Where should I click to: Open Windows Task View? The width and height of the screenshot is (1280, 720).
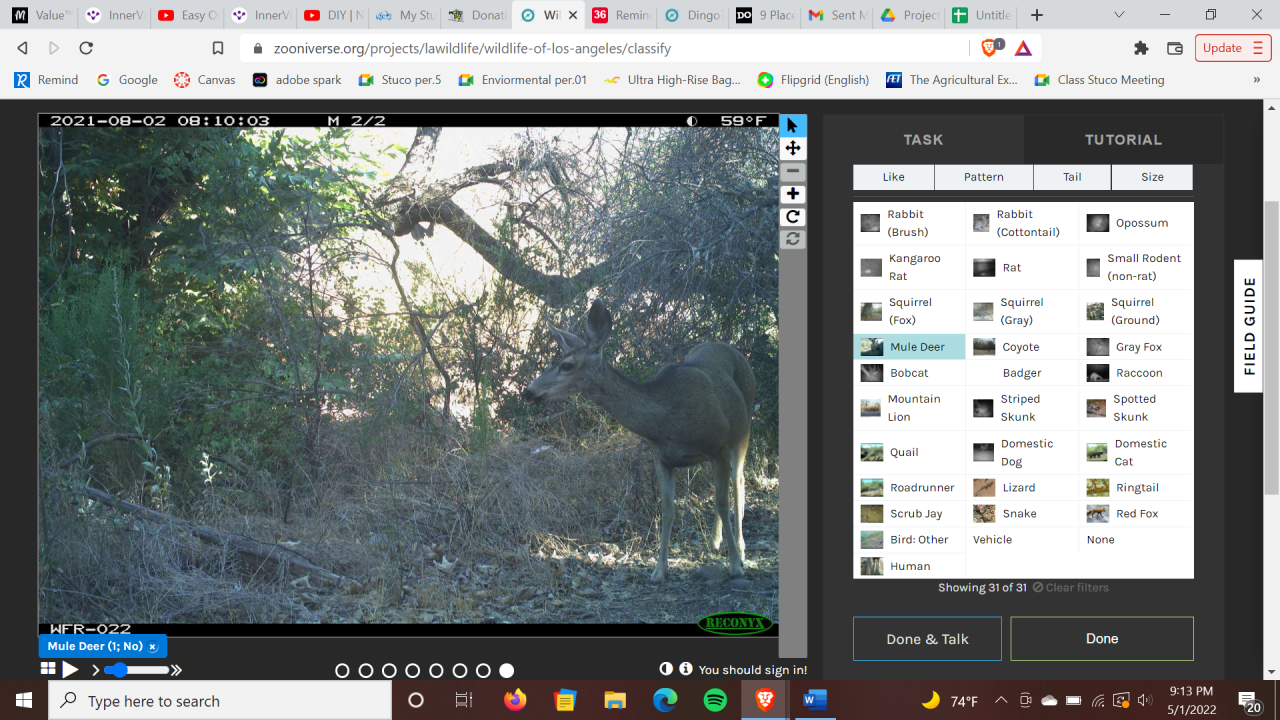(x=464, y=700)
